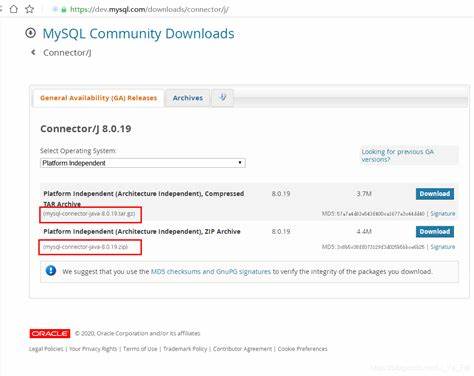Viewport: 474px width, 376px height.
Task: Click the Oracle logo in footer
Action: 50,333
